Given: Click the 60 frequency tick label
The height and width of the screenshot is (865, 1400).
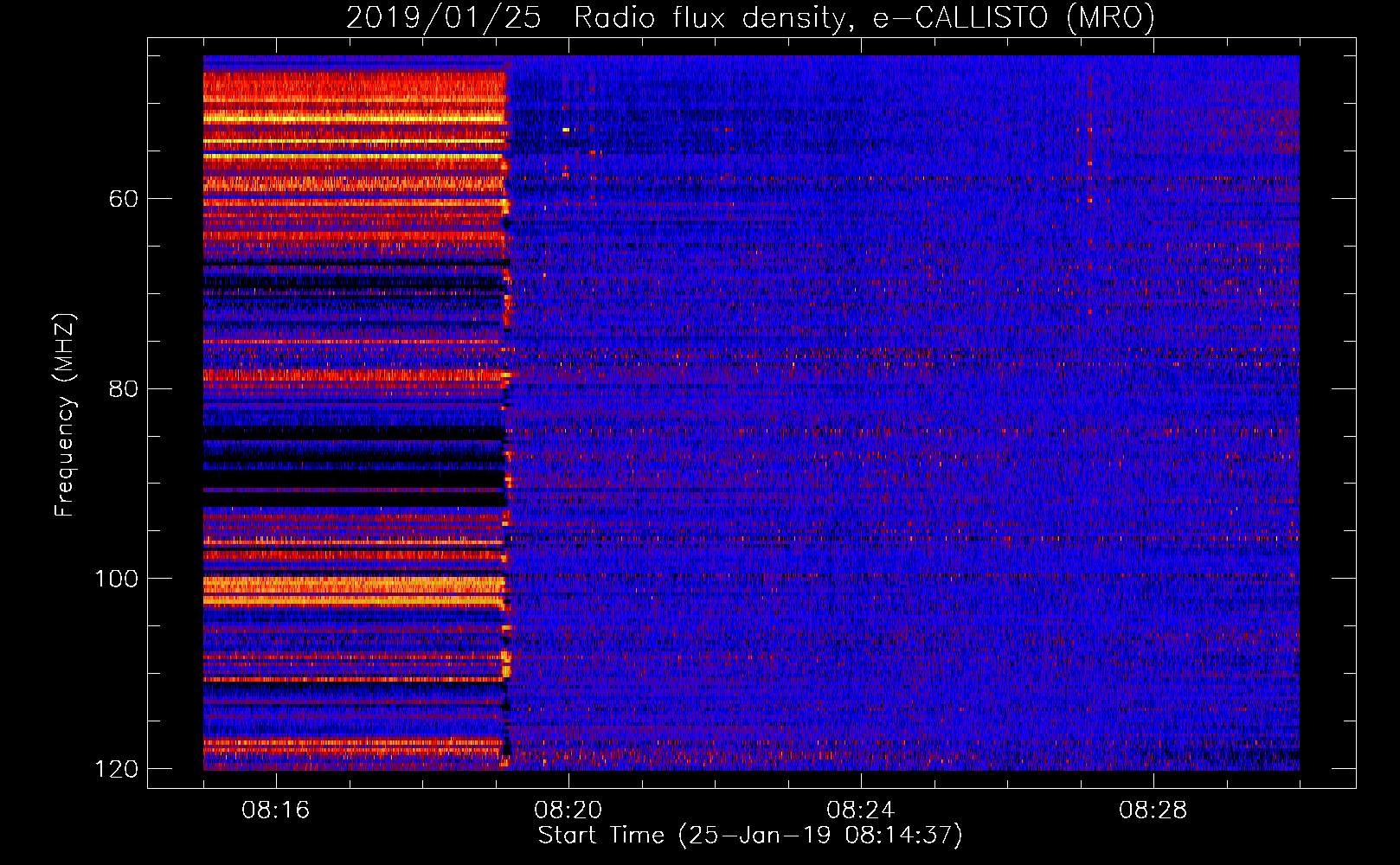Looking at the screenshot, I should point(124,199).
